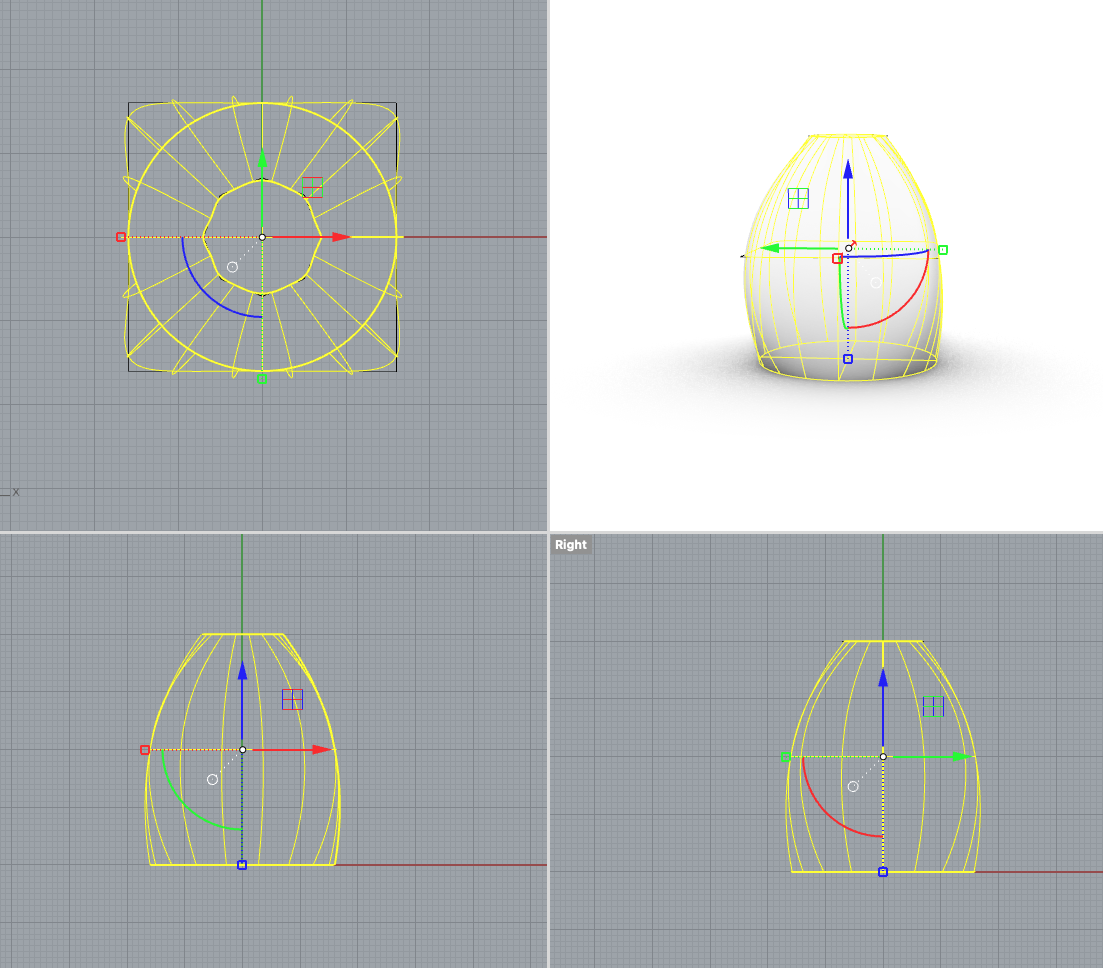Select the red X-axis gumball arrow in Top viewport
The width and height of the screenshot is (1103, 968).
click(336, 237)
